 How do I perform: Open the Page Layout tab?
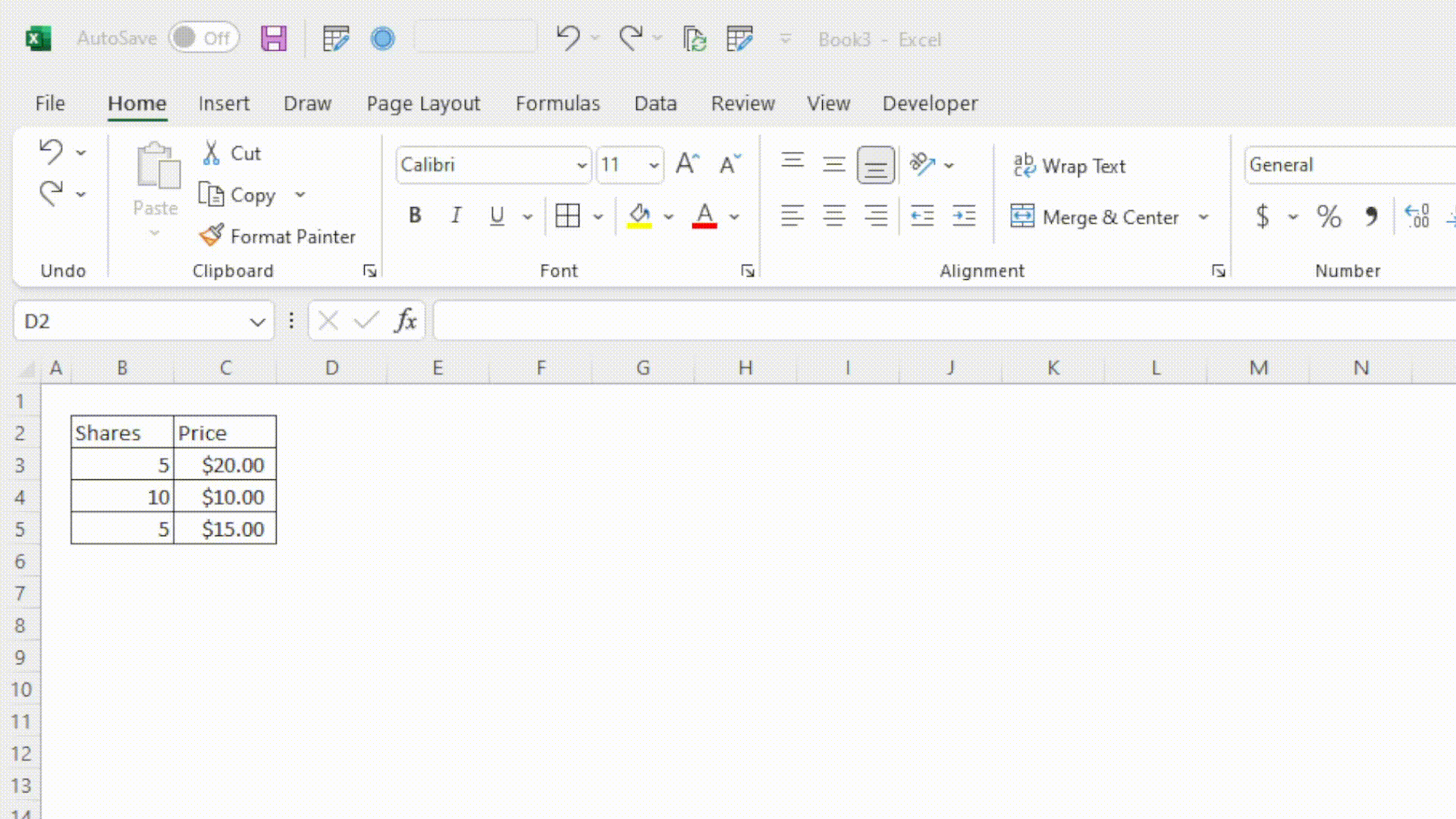pos(423,103)
